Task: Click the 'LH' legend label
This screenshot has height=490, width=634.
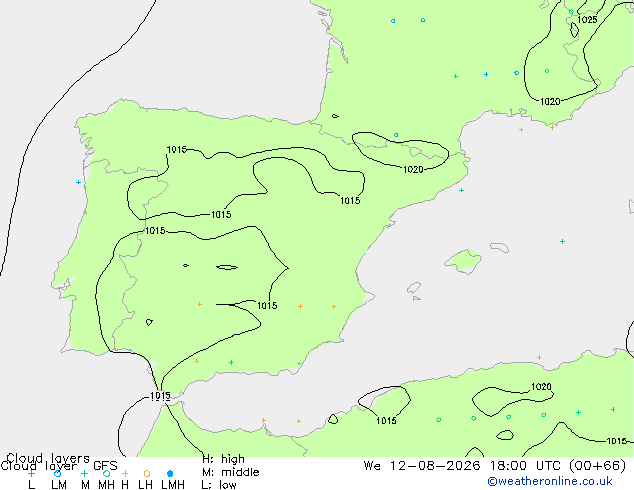Action: [145, 485]
